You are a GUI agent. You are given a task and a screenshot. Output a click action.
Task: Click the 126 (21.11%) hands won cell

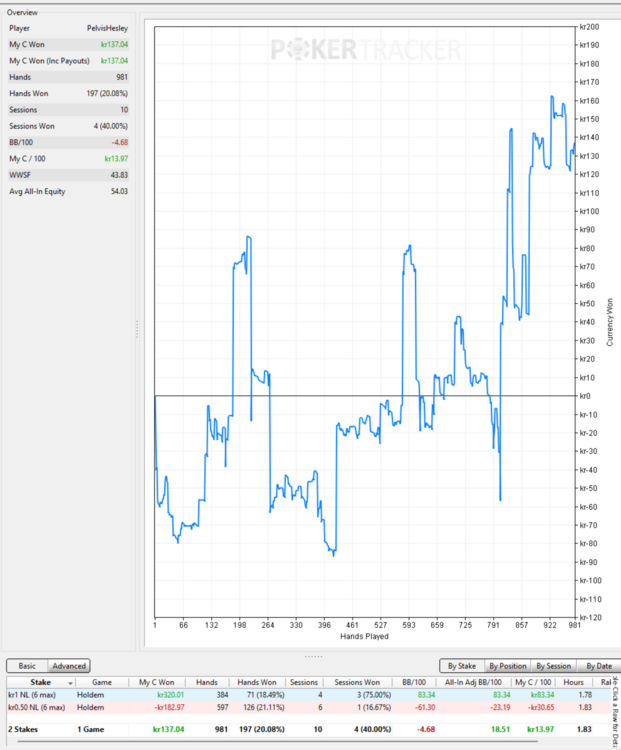[264, 707]
